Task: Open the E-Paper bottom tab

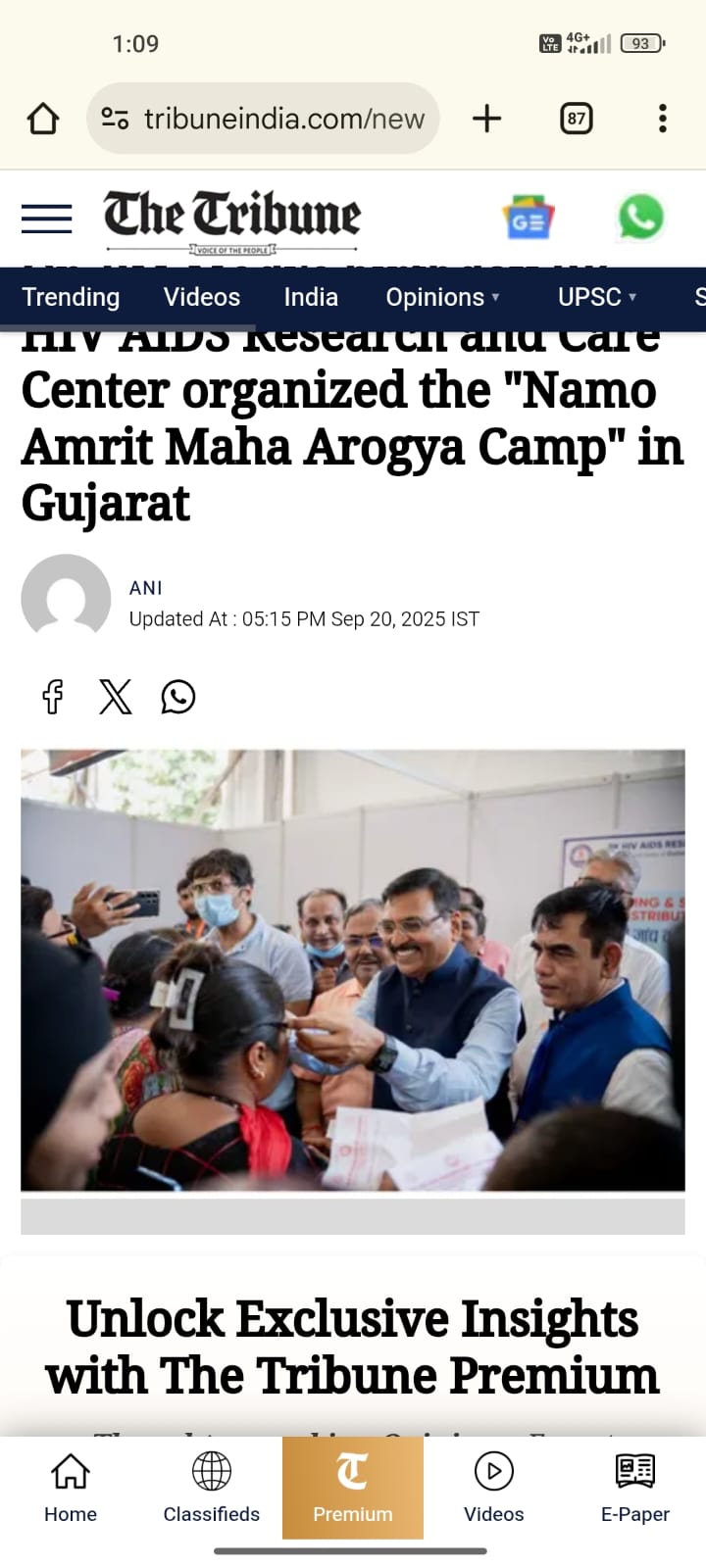Action: click(635, 1488)
